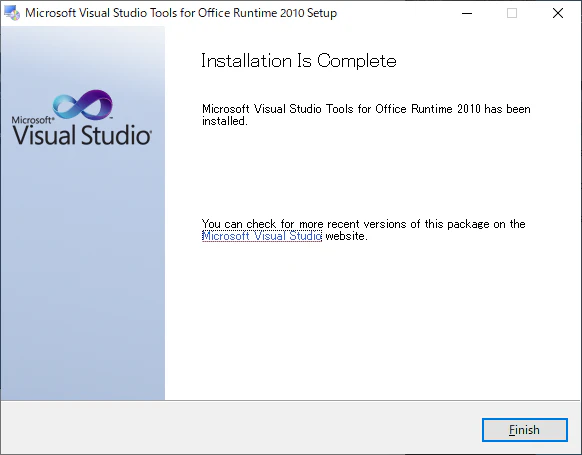Select the "Installation Is Complete" heading
Viewport: 582px width, 455px height.
299,61
